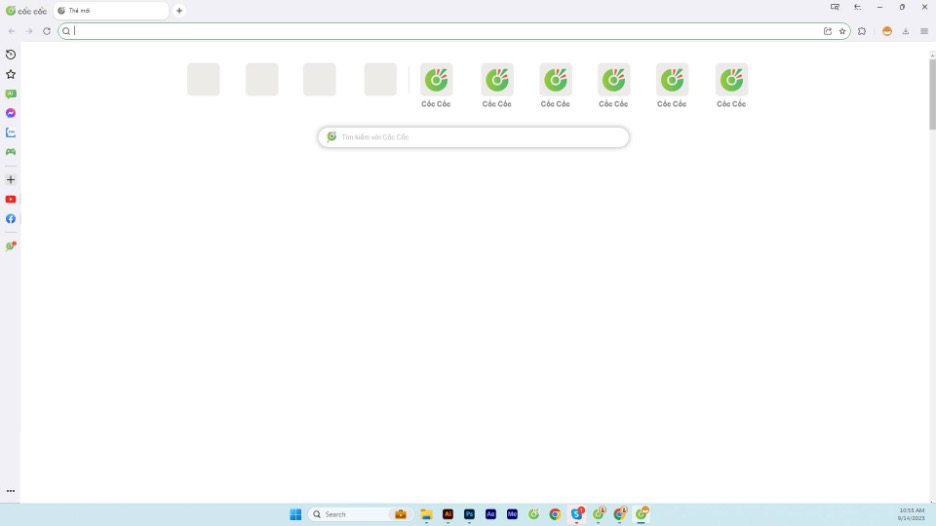Image resolution: width=936 pixels, height=526 pixels.
Task: Open a new tab with the plus button
Action: point(179,11)
